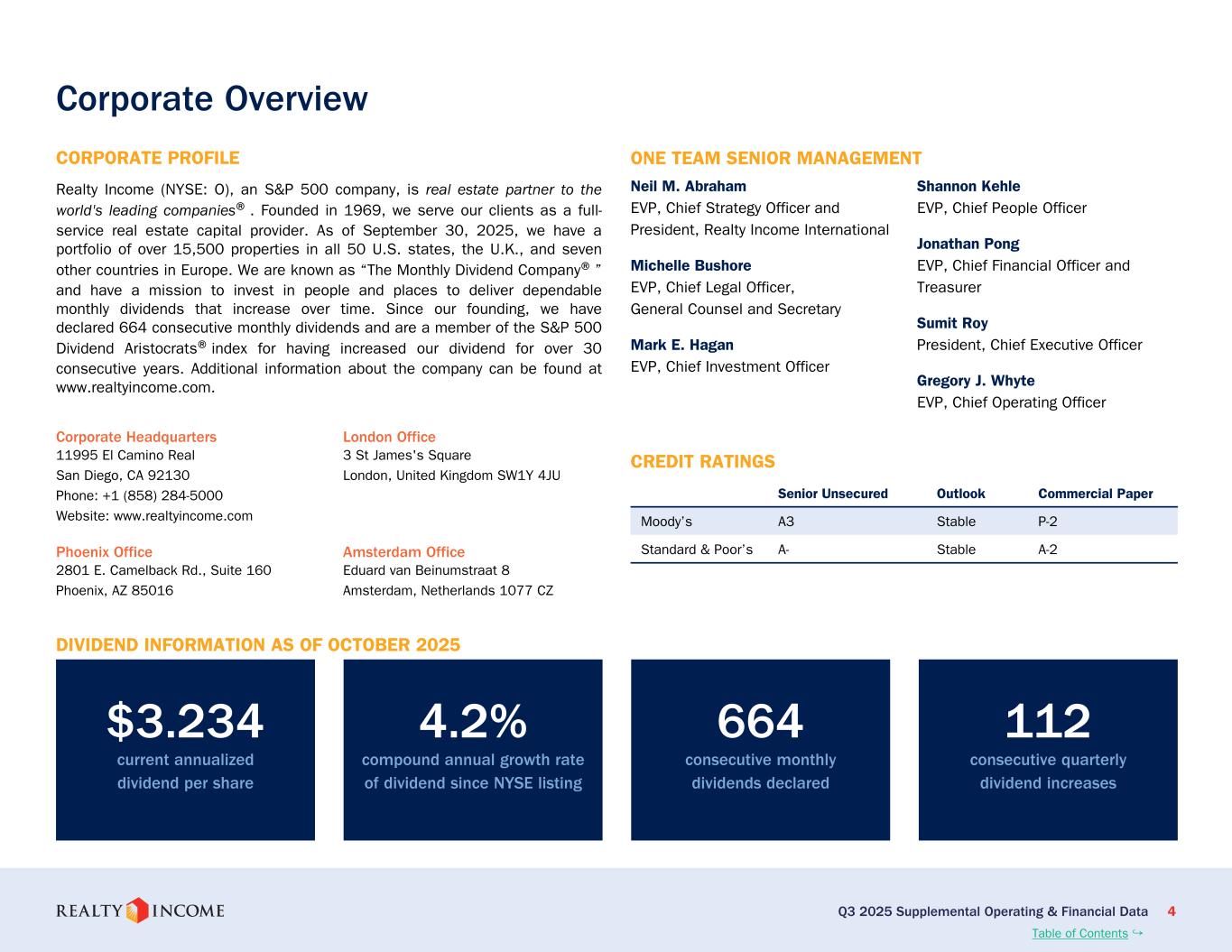This screenshot has height=952, width=1232.
Task: Click Sumit Roy's name in senior management
Action: point(952,323)
